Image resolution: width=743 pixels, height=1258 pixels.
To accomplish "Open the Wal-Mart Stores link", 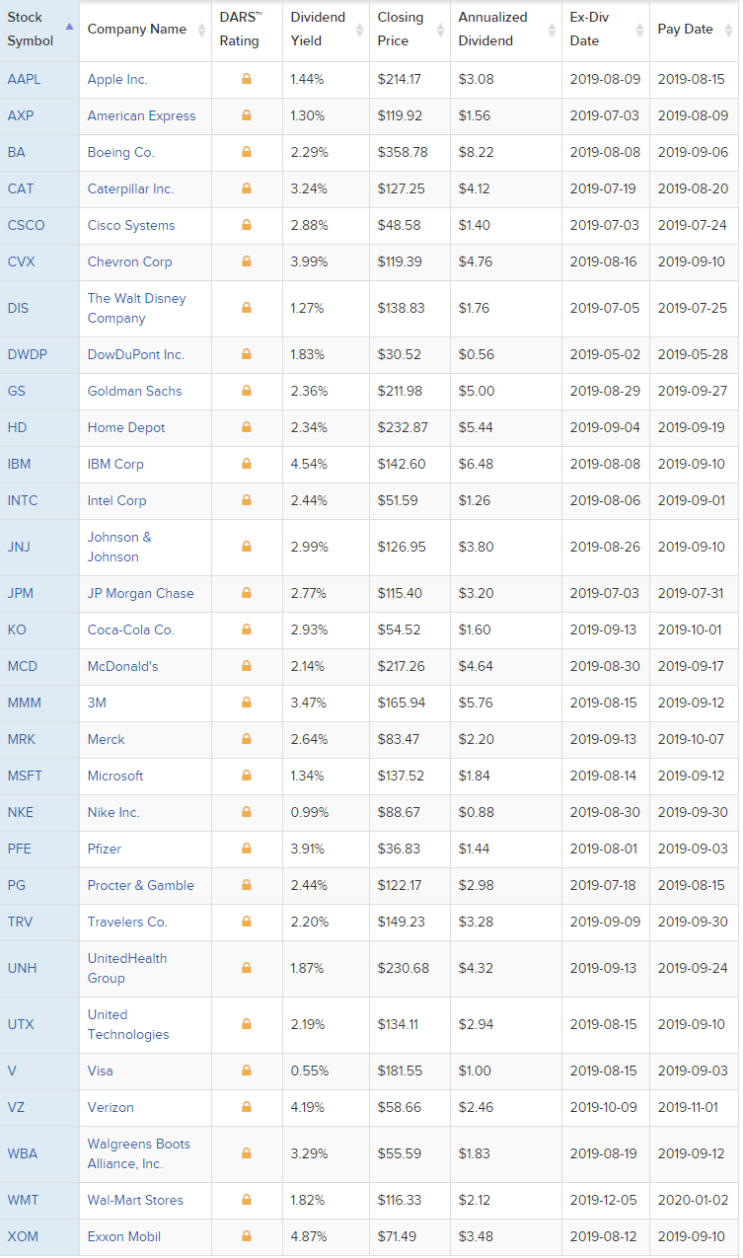I will [135, 1200].
